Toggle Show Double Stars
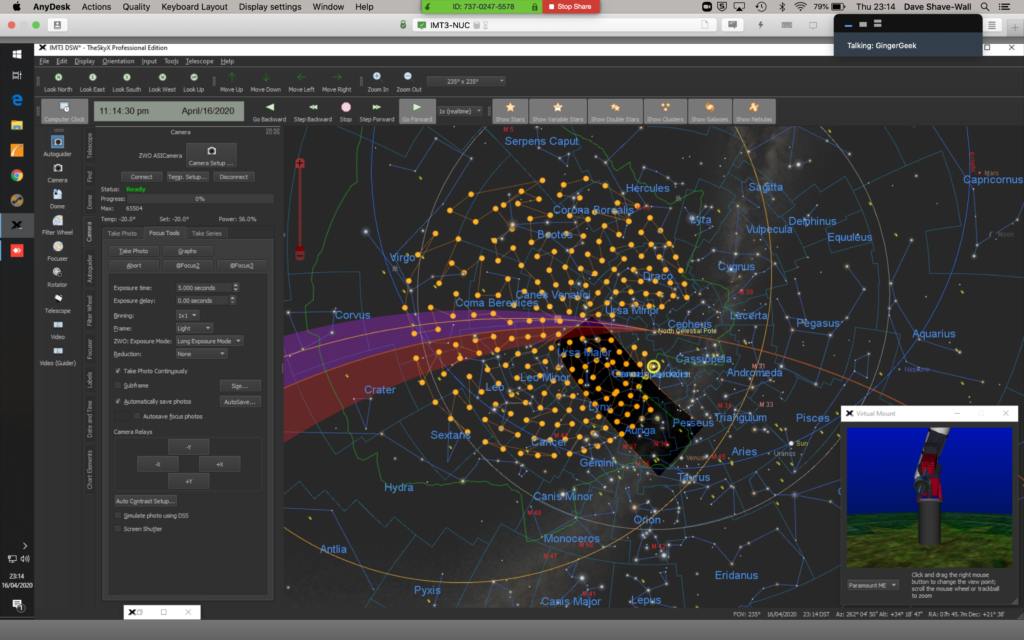Image resolution: width=1024 pixels, height=640 pixels. click(615, 111)
